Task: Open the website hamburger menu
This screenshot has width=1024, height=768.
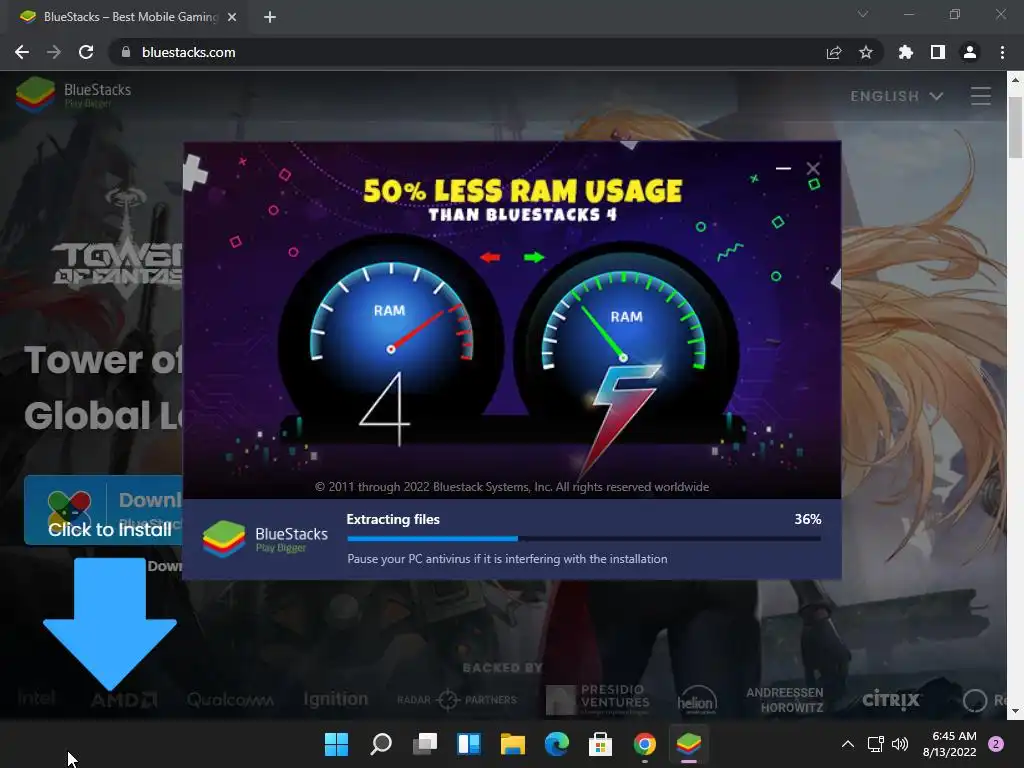Action: coord(980,96)
